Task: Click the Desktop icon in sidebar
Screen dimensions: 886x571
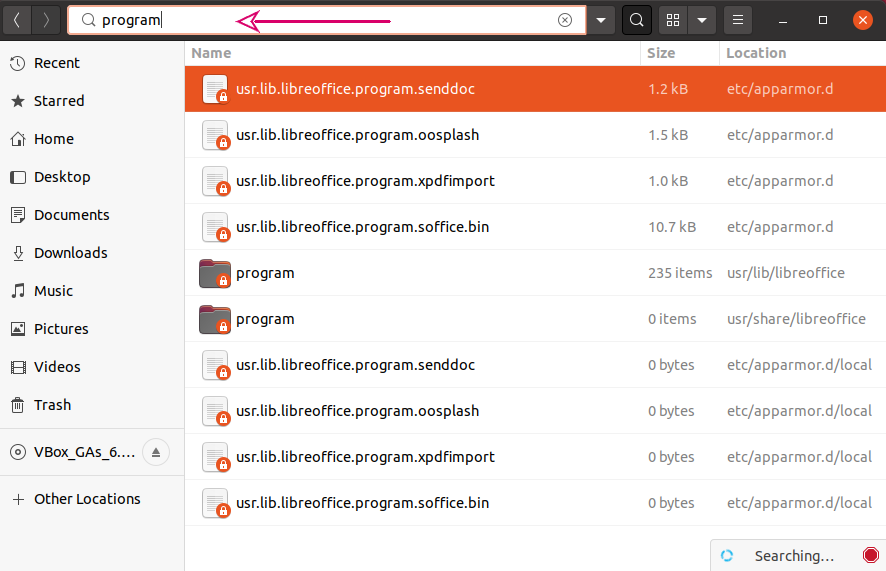Action: tap(18, 177)
